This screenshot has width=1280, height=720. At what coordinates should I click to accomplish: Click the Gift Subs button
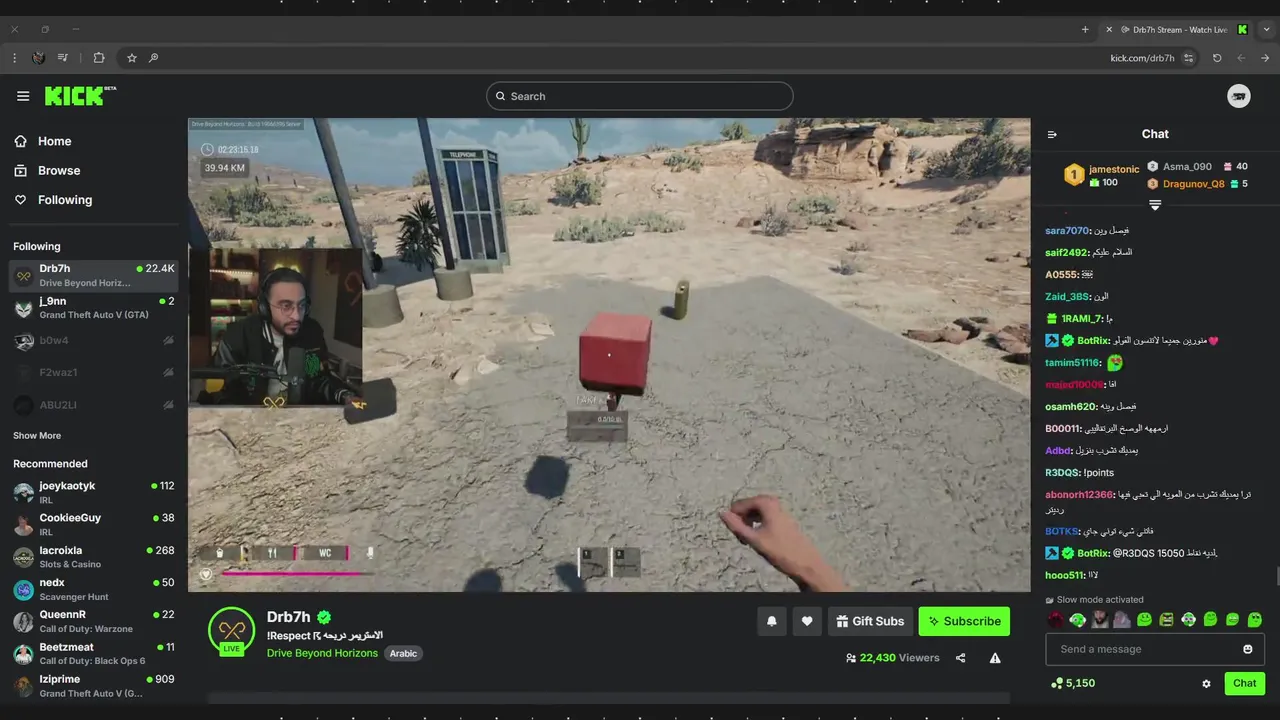click(869, 621)
